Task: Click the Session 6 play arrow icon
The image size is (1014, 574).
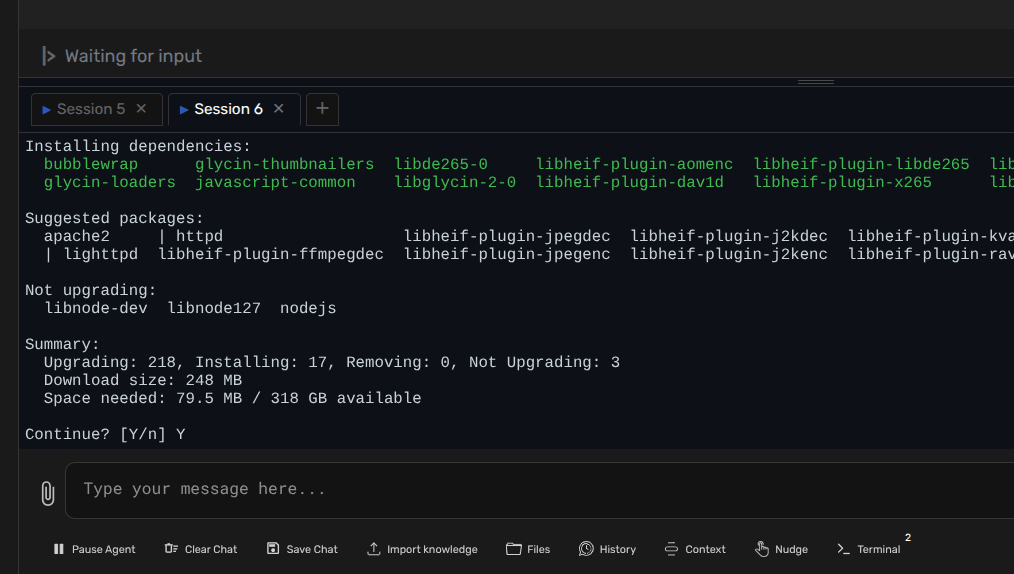Action: (x=184, y=110)
